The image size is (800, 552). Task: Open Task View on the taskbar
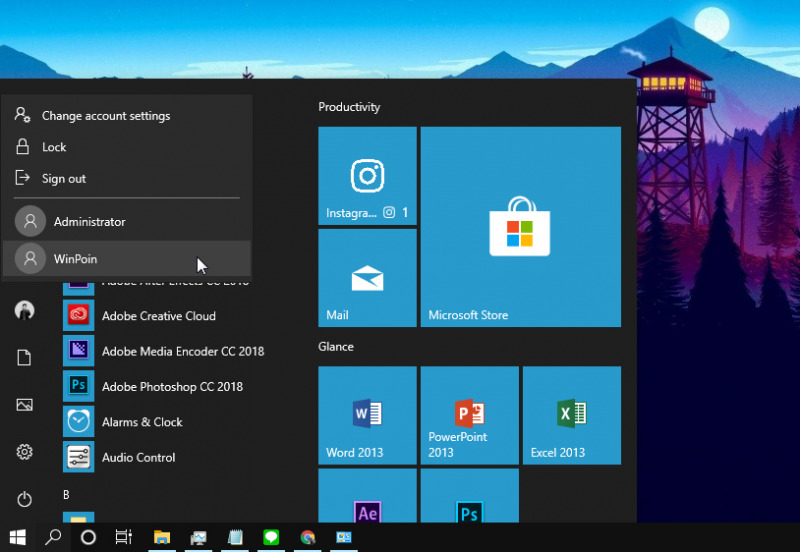coord(124,537)
